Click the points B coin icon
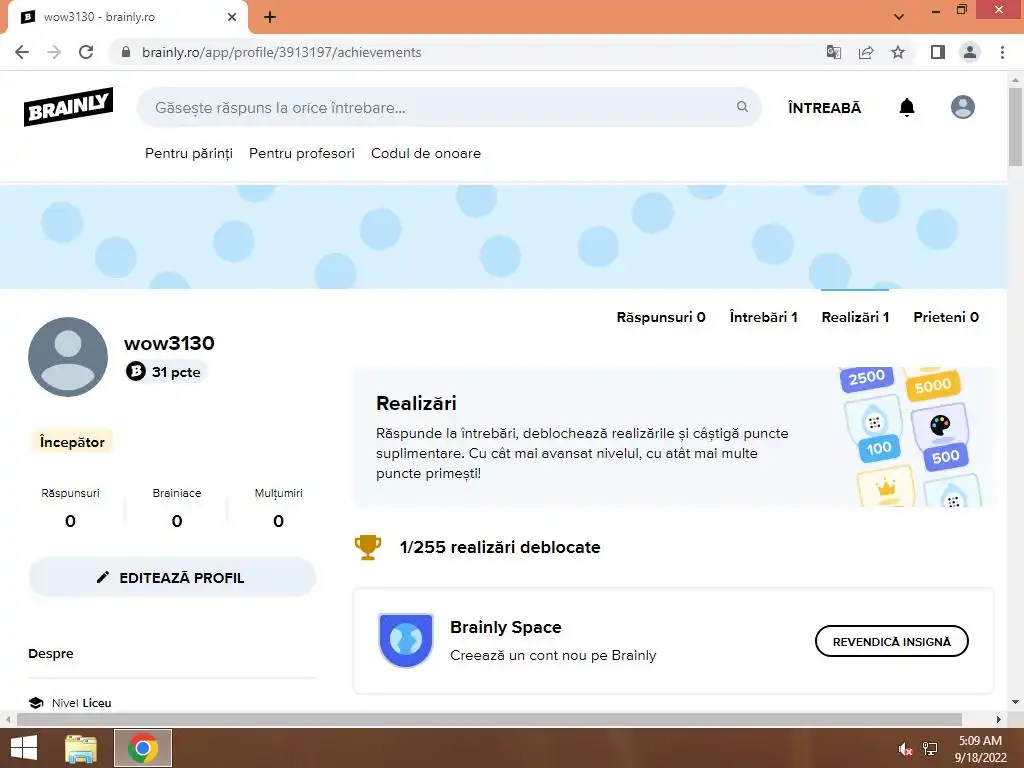 [136, 372]
